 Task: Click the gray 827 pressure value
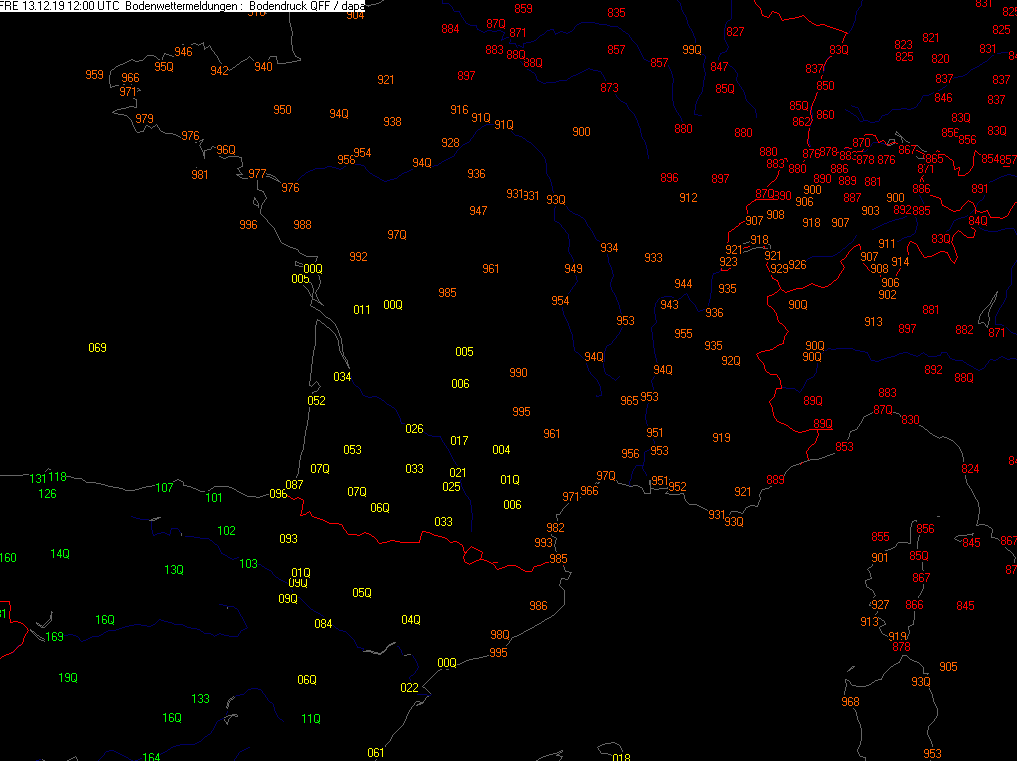(x=735, y=32)
